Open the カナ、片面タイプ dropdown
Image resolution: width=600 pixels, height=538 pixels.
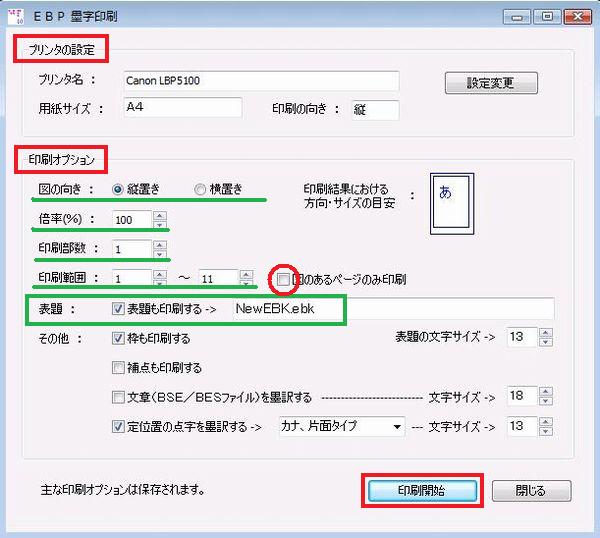(x=399, y=426)
